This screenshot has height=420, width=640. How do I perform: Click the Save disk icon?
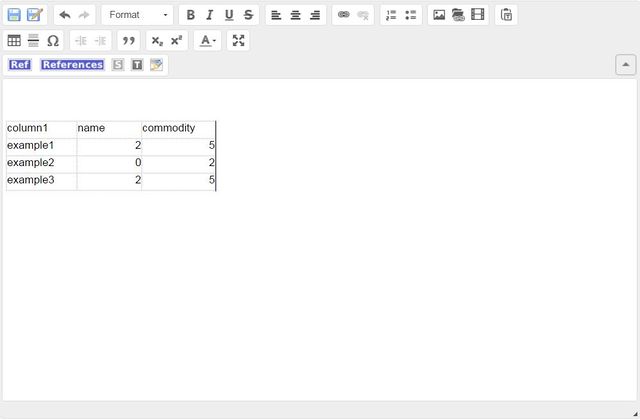coord(14,15)
